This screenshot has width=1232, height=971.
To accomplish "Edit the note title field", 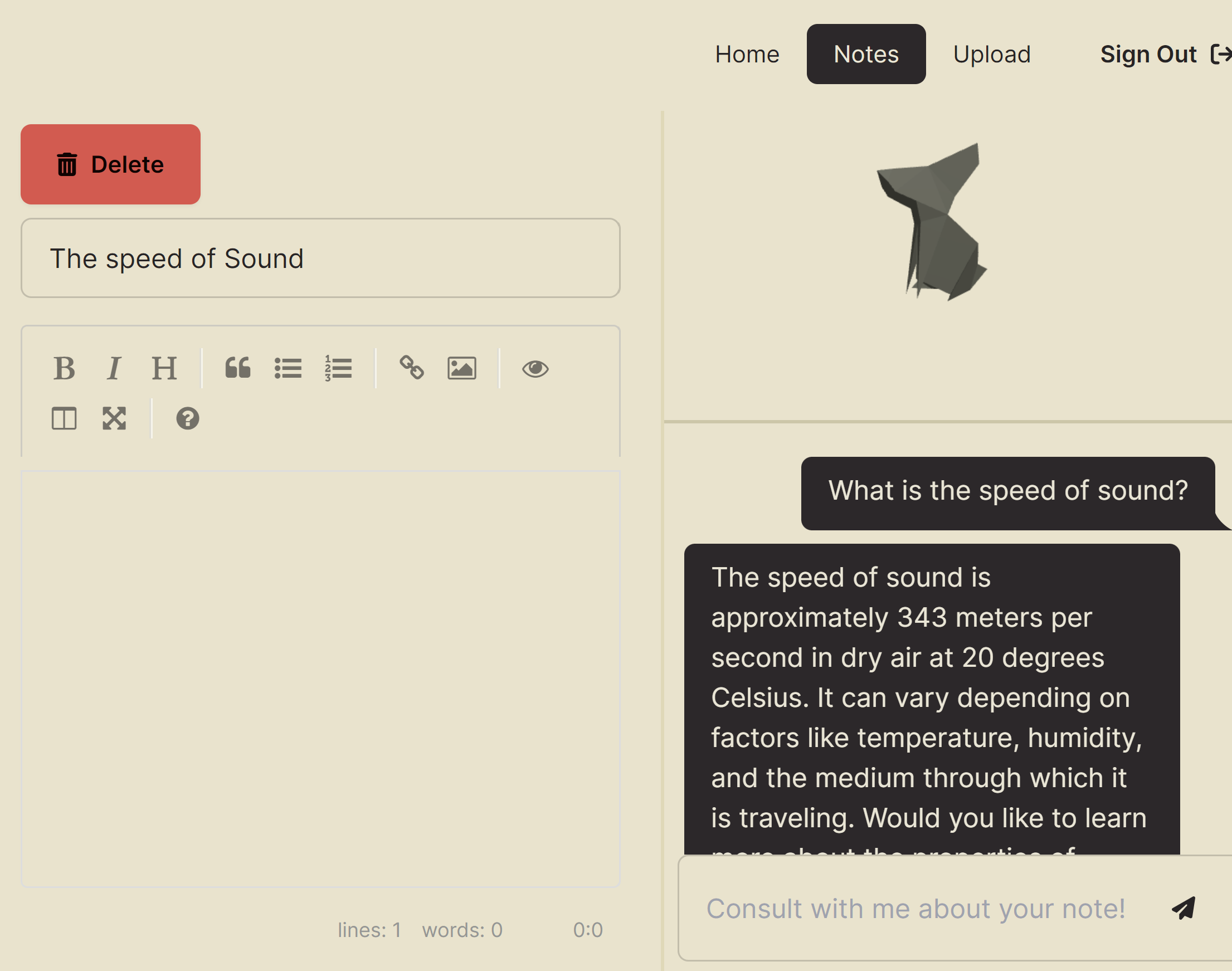I will (x=320, y=258).
